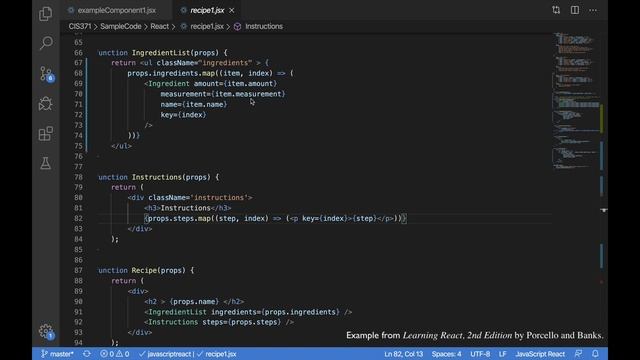The width and height of the screenshot is (640, 360).
Task: Click the master branch in the status bar
Action: coord(57,354)
